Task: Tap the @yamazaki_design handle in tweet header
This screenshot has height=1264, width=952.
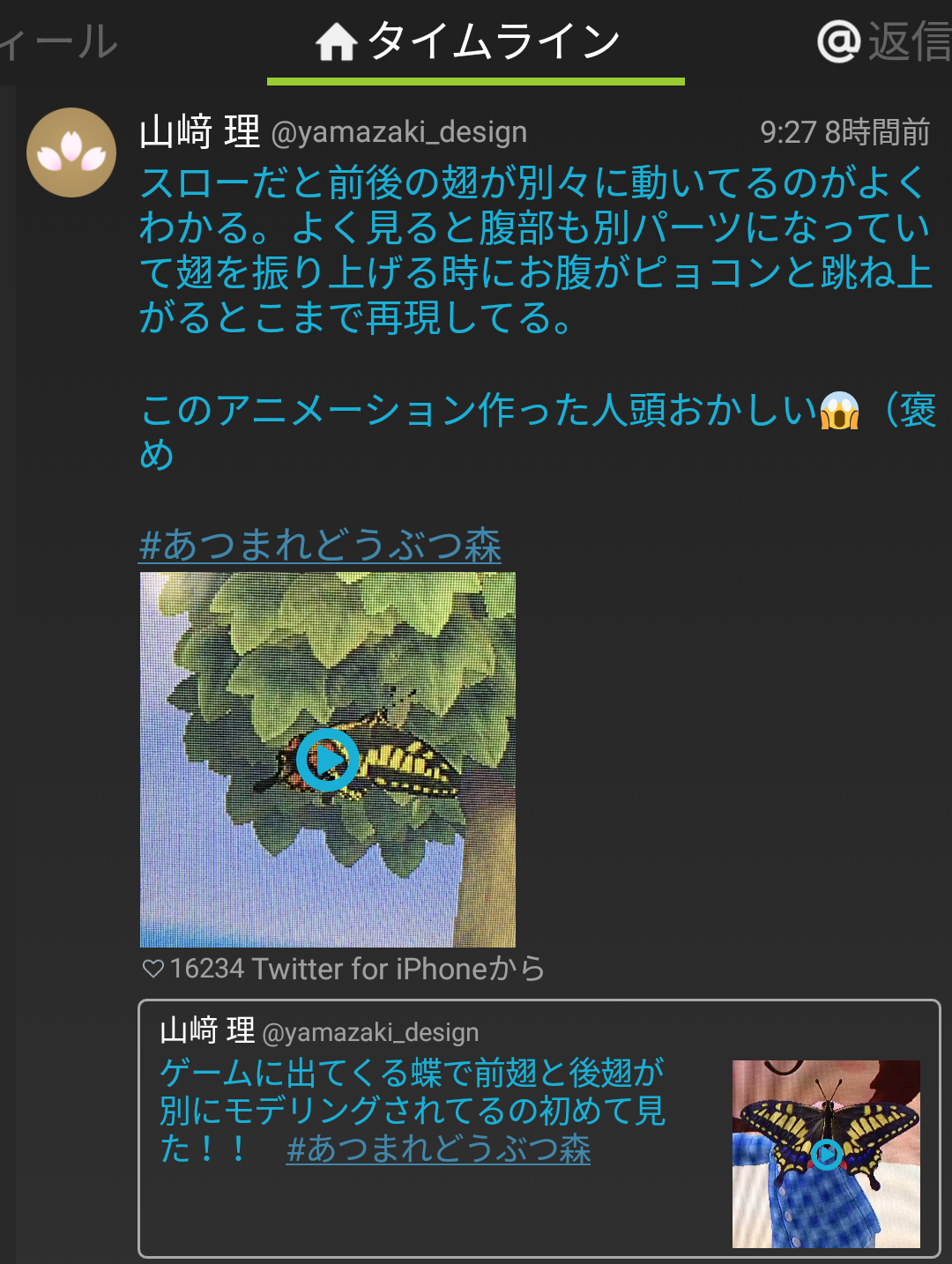Action: click(x=399, y=132)
